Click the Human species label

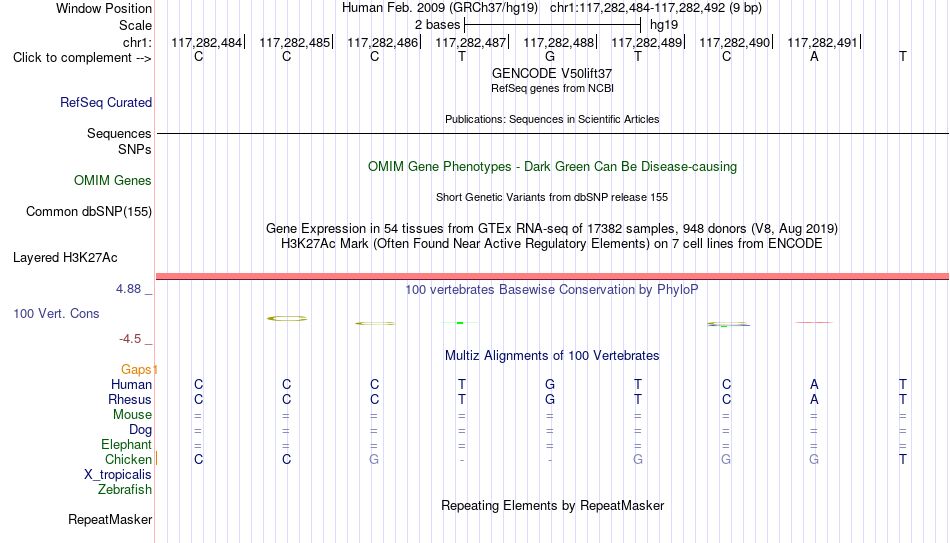click(x=131, y=384)
